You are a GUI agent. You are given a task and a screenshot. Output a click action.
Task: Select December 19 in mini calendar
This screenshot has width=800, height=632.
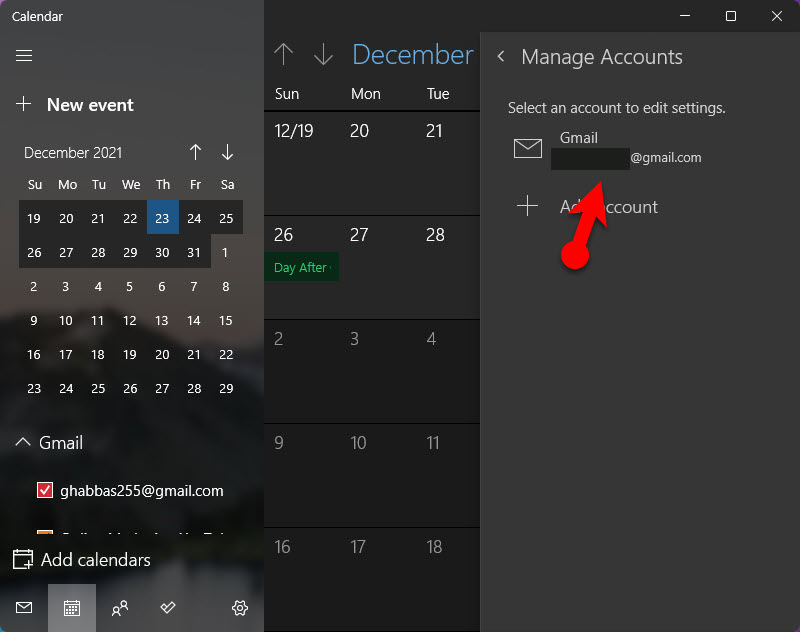click(34, 218)
